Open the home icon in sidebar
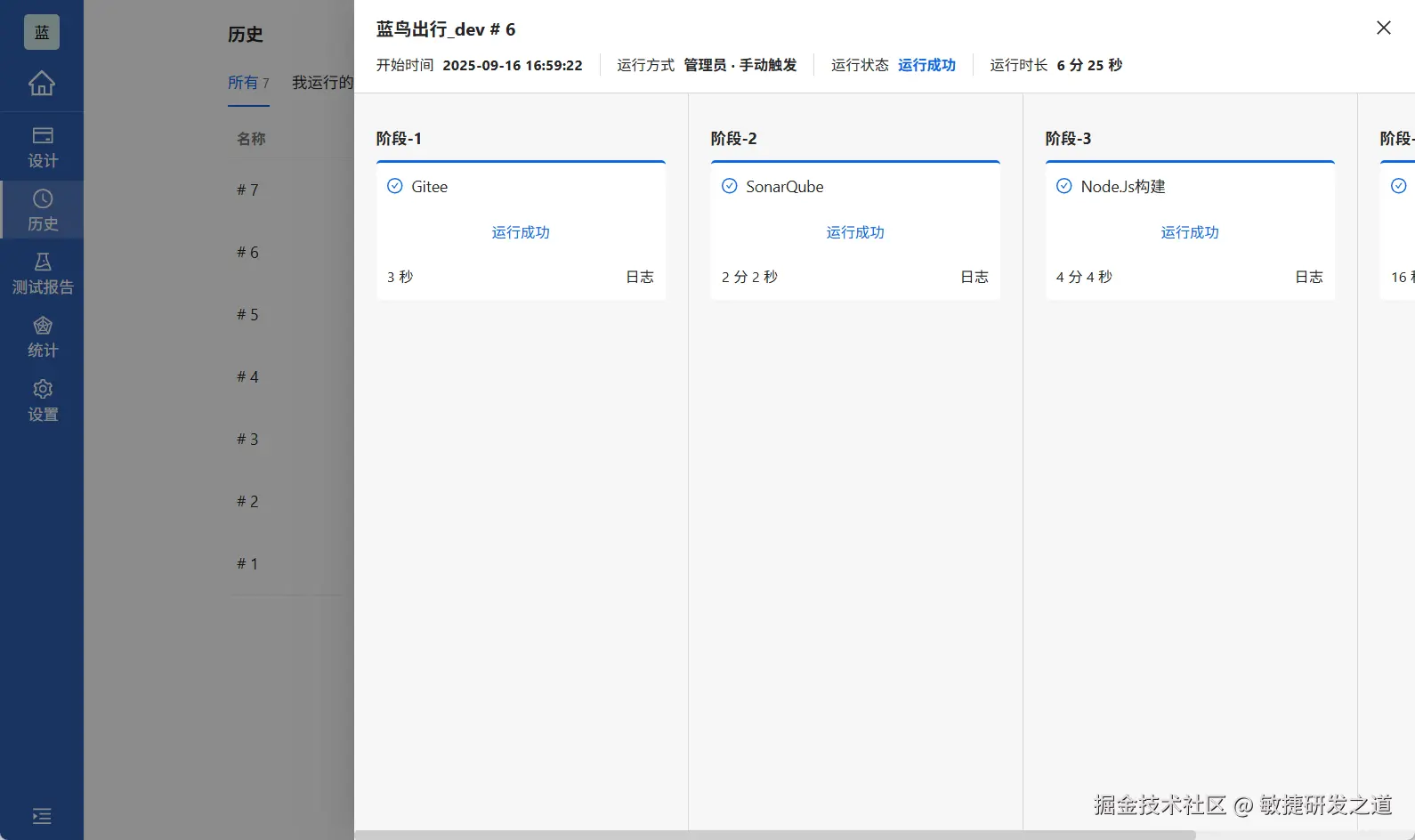The width and height of the screenshot is (1415, 840). (x=42, y=83)
